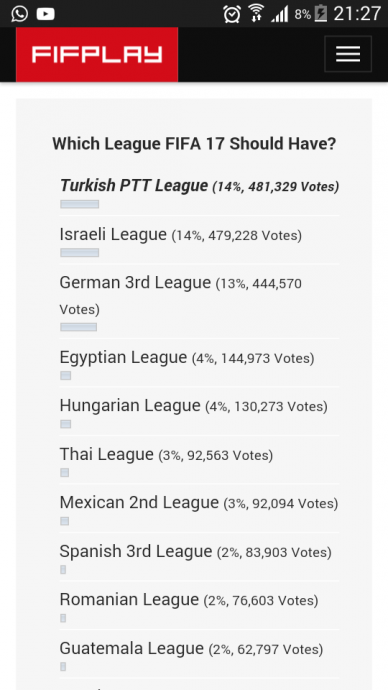Click the Turkish PTT League vote bar
Image resolution: width=388 pixels, height=690 pixels.
80,204
